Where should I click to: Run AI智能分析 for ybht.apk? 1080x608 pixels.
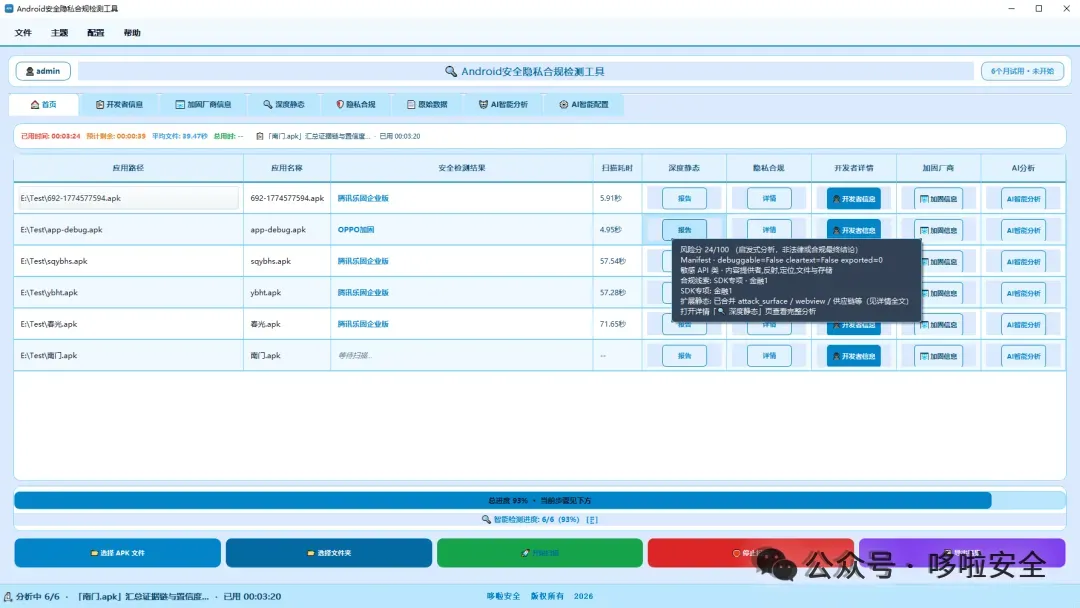point(1023,293)
